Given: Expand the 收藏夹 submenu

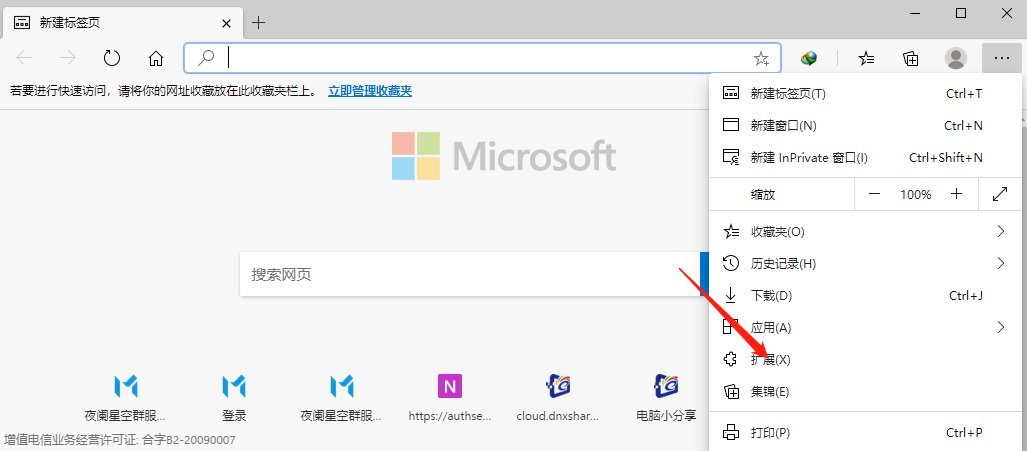Looking at the screenshot, I should tap(1000, 232).
